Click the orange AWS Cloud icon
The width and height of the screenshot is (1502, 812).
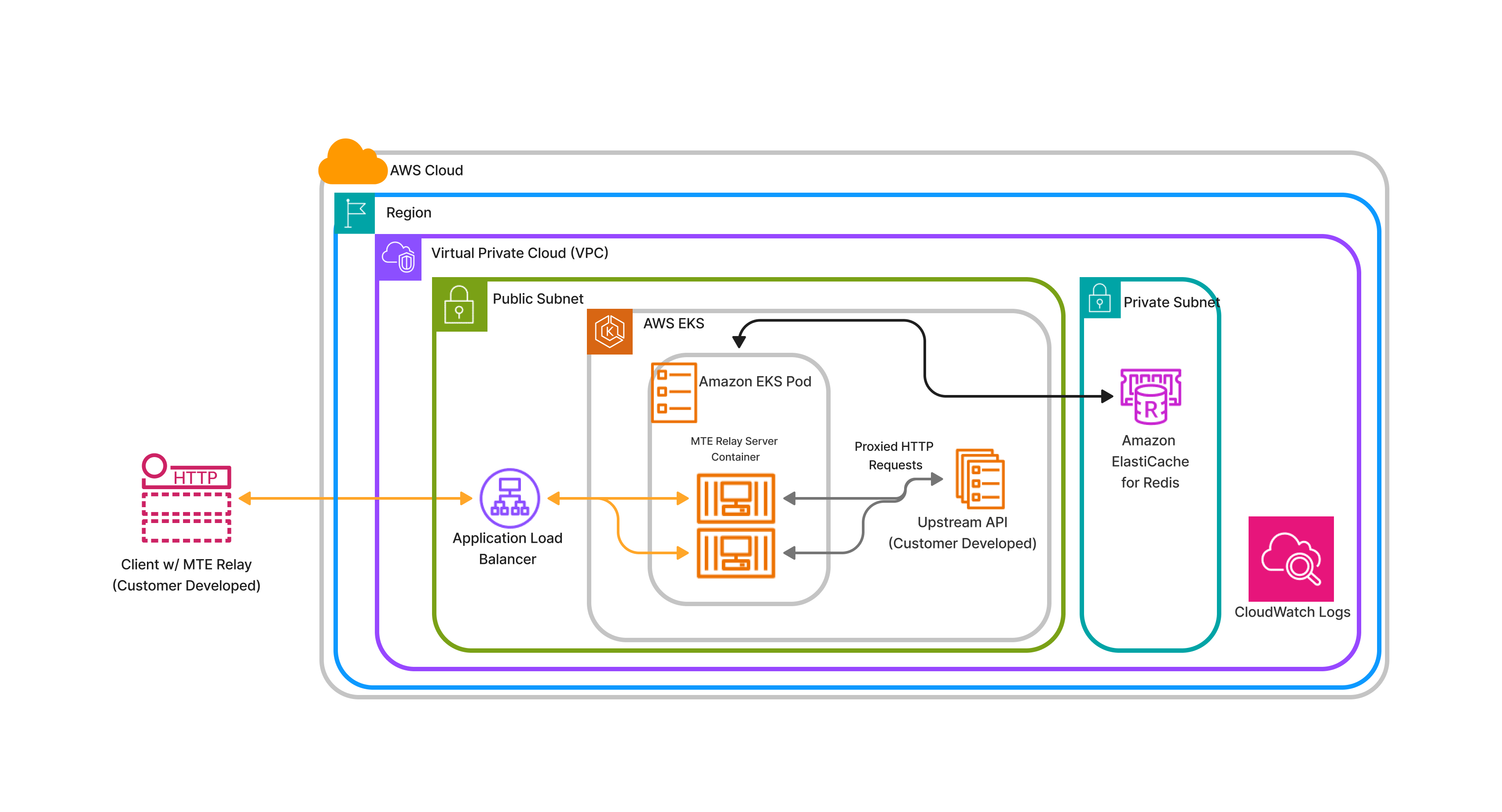352,161
